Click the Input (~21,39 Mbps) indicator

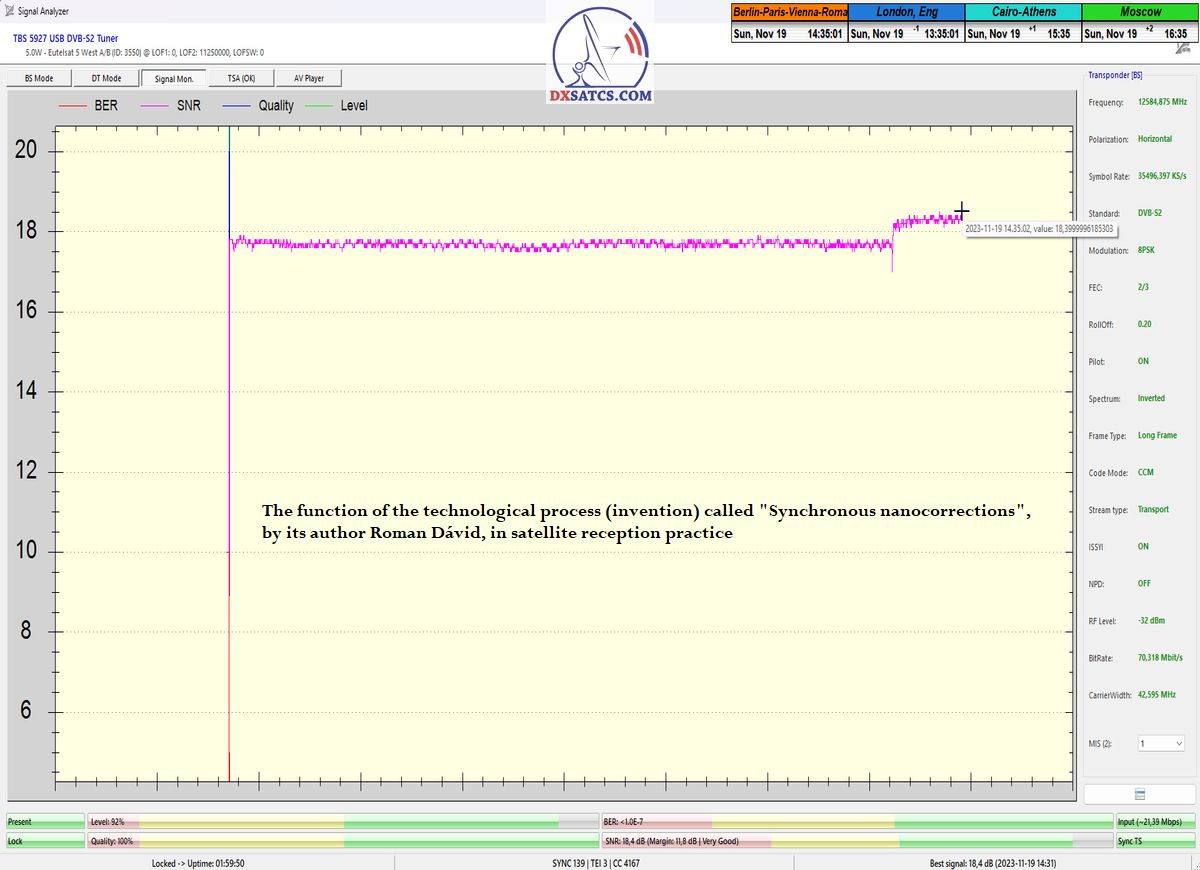click(1156, 822)
